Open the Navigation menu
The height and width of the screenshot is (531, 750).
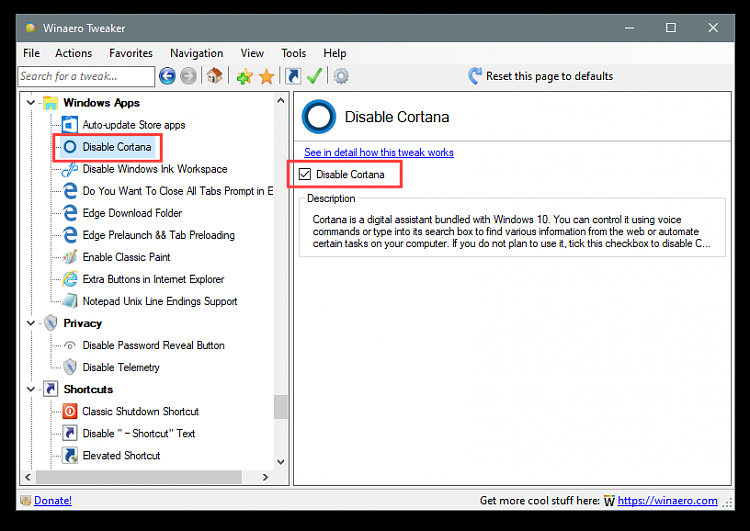click(x=197, y=53)
